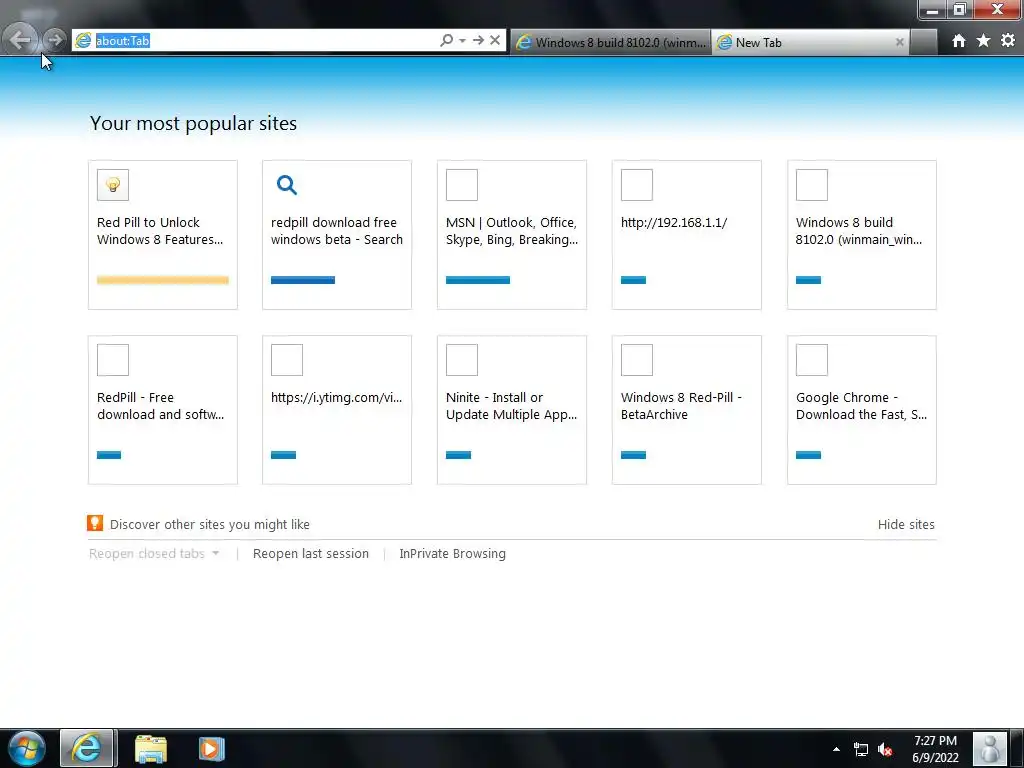Image resolution: width=1024 pixels, height=768 pixels.
Task: Click the empty favicon box on Ninite tile
Action: tap(462, 360)
